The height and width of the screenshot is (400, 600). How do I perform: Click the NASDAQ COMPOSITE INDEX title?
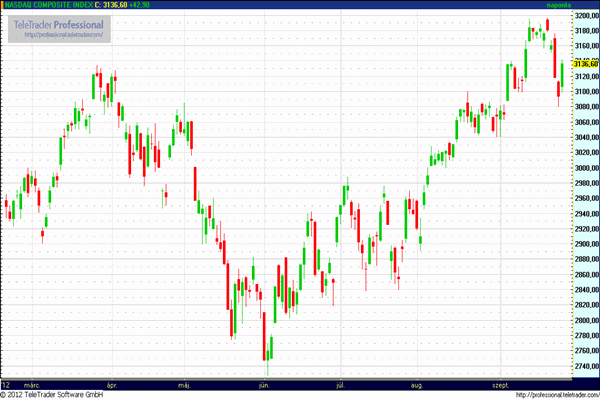[46, 5]
